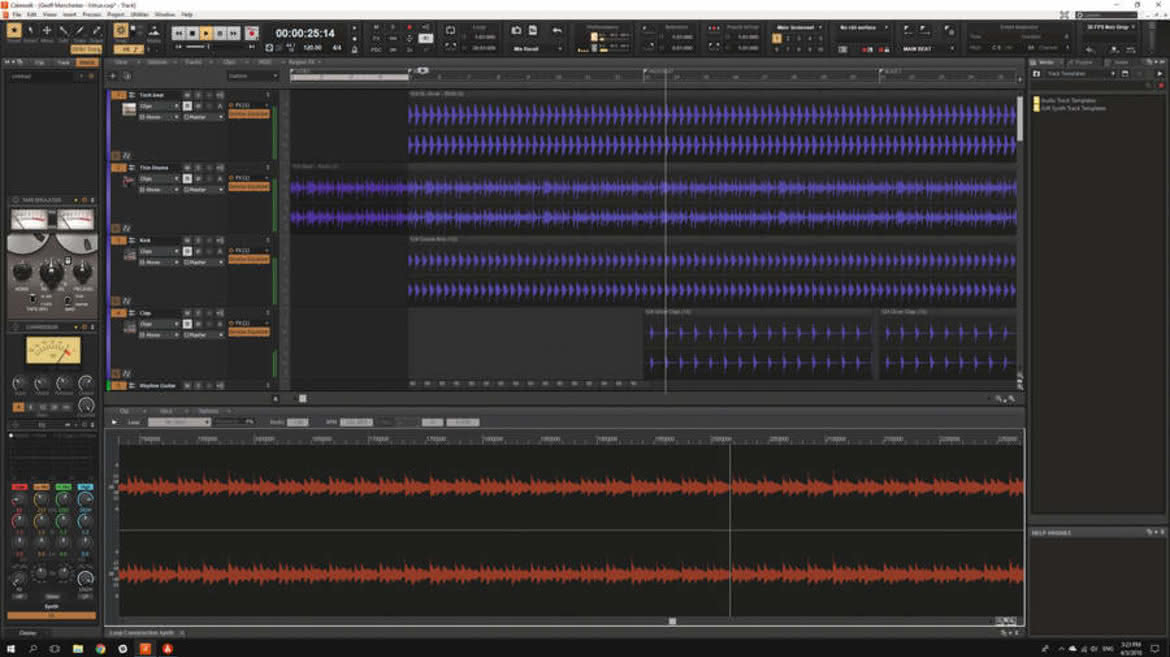
Task: Mute the Kick track
Action: (x=187, y=240)
